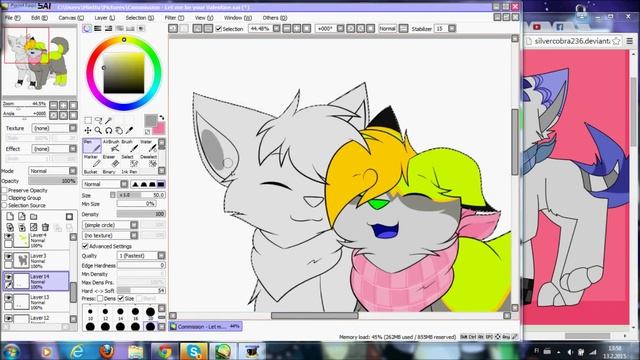Activate the rotate canvas tool
The image size is (640, 360).
tap(109, 130)
